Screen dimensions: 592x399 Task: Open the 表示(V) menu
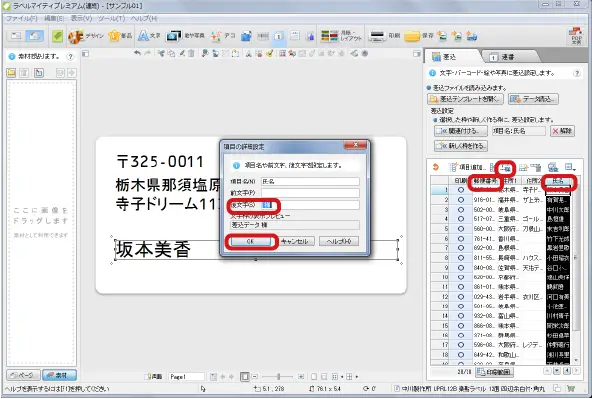coord(82,18)
